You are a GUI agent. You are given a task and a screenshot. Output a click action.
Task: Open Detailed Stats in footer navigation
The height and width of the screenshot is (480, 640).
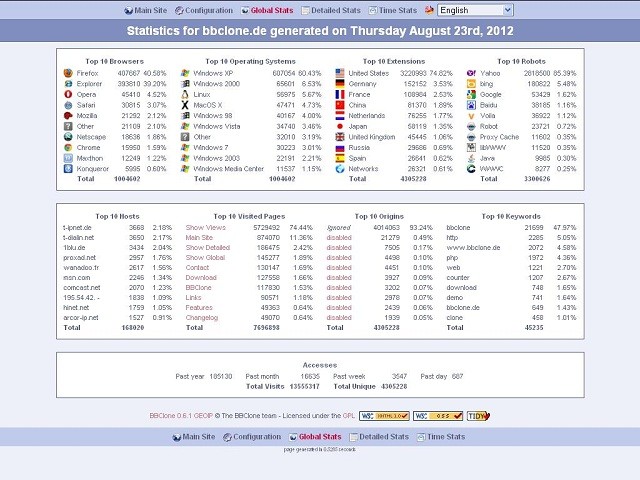[x=379, y=437]
